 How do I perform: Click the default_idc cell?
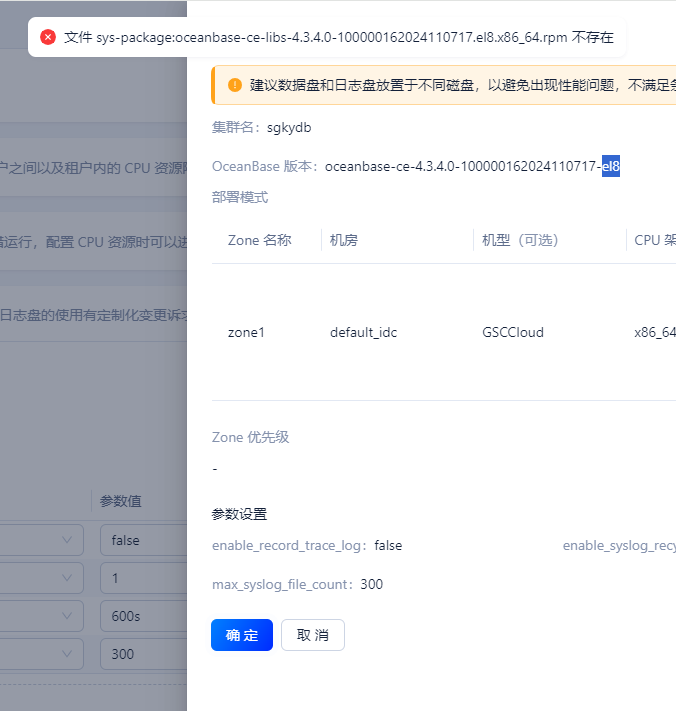[364, 332]
